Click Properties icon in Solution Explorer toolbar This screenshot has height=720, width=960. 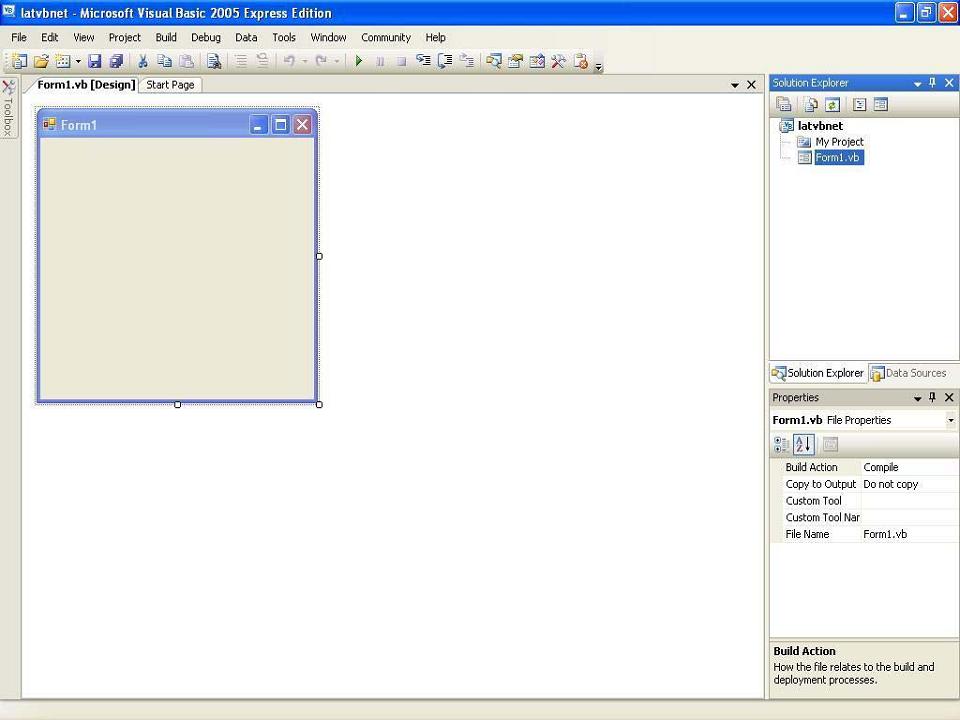point(784,105)
